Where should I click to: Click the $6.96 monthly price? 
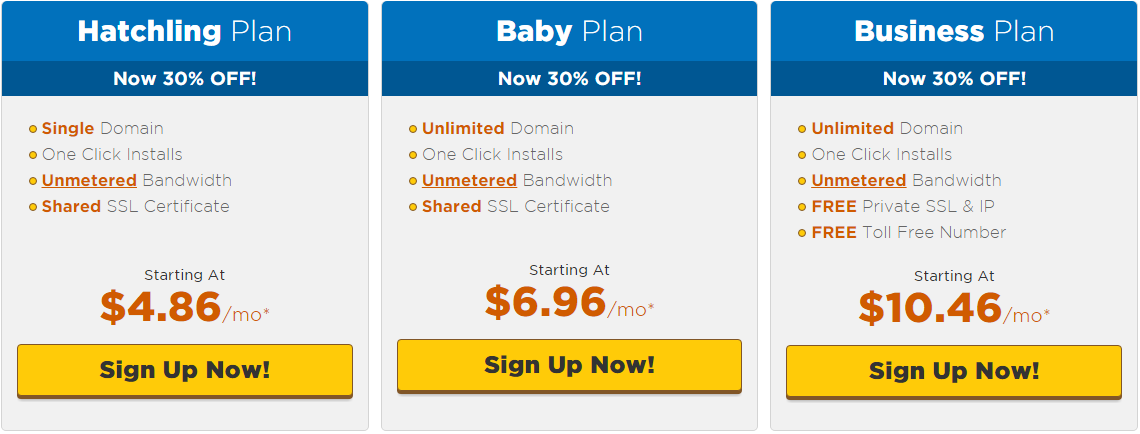click(x=546, y=302)
